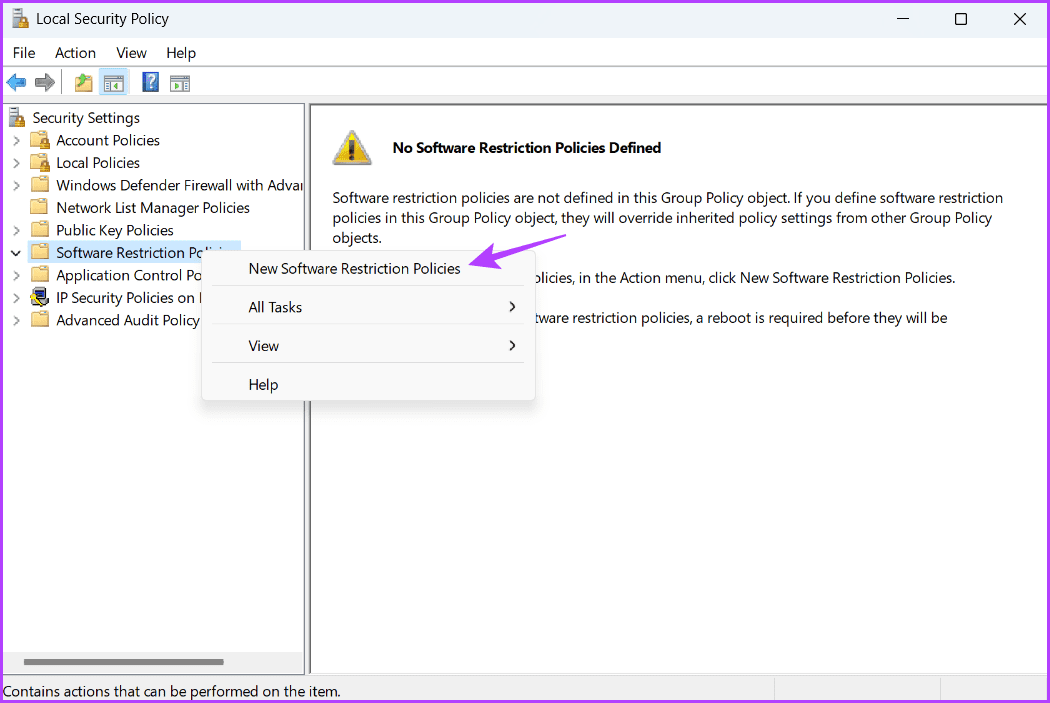Expand the Local Policies node

pos(16,163)
